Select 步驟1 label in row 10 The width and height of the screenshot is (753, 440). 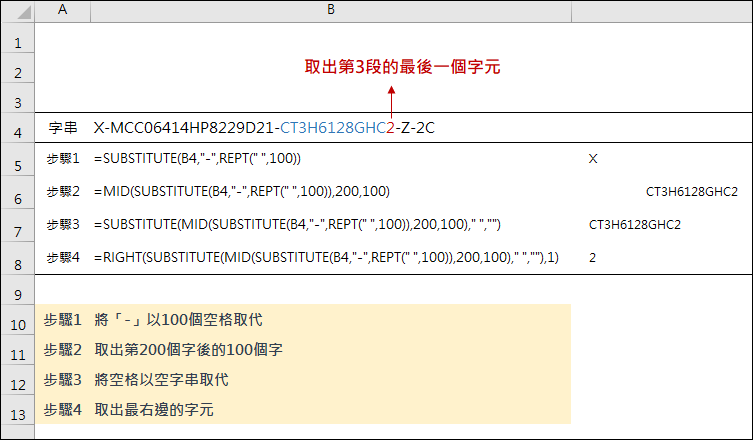pyautogui.click(x=63, y=319)
